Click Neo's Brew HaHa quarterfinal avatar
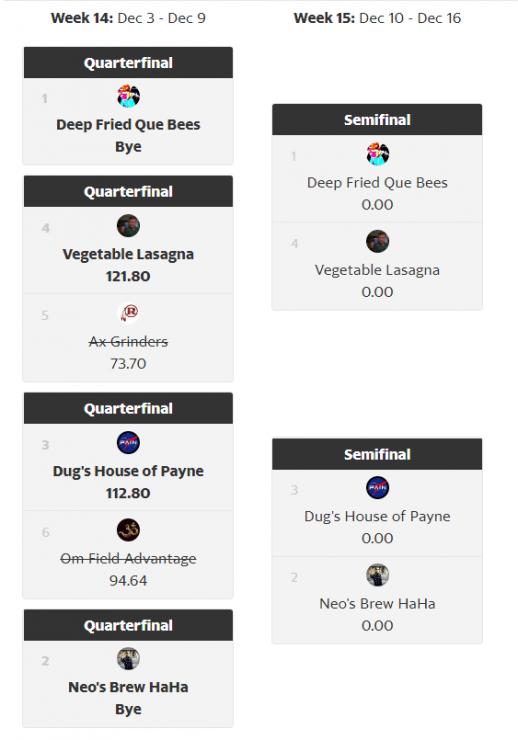The width and height of the screenshot is (518, 740). coord(128,659)
